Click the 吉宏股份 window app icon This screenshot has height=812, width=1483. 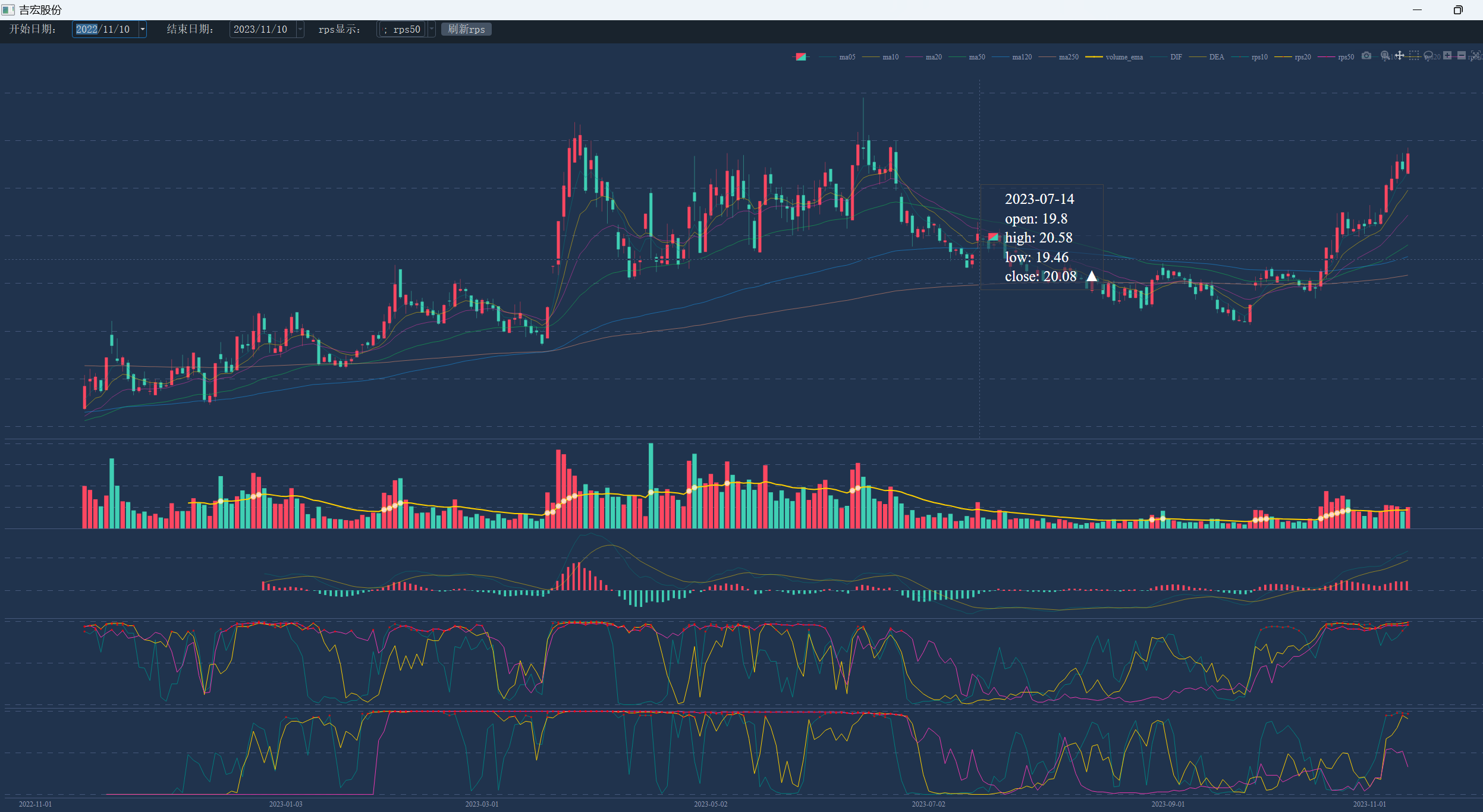[x=8, y=10]
